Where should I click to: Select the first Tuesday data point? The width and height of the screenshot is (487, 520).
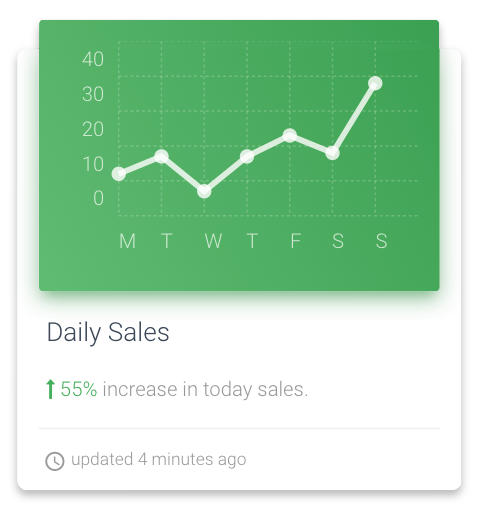click(x=162, y=156)
